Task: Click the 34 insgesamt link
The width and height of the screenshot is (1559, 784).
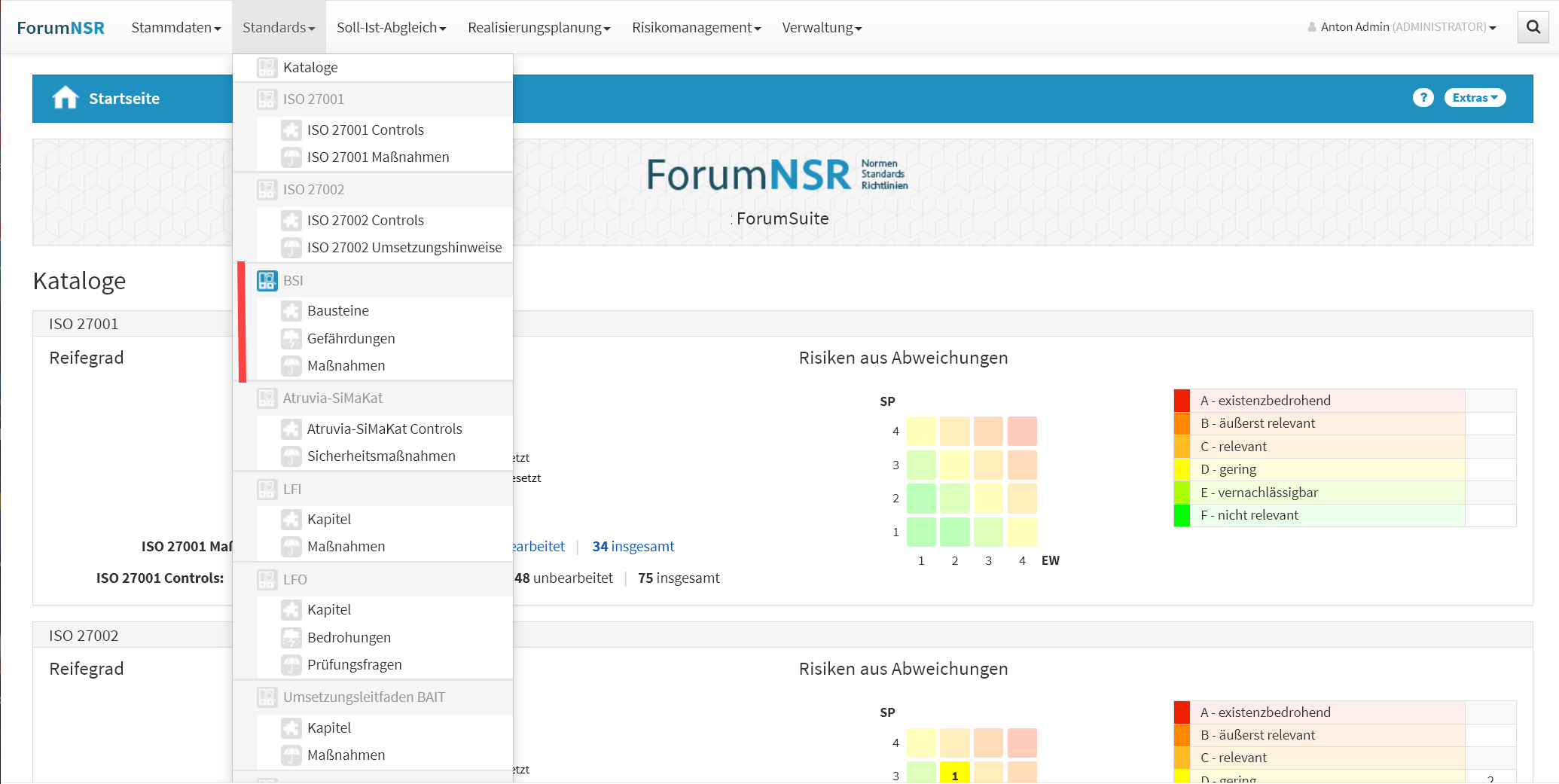Action: coord(633,547)
